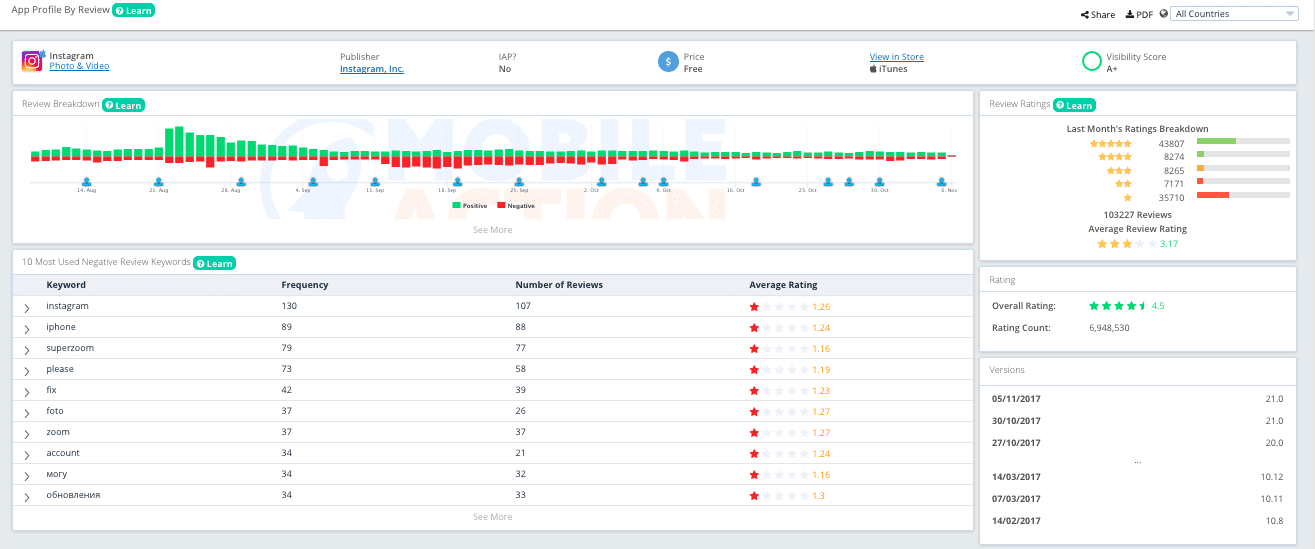Viewport: 1315px width, 549px height.
Task: Select version entry dated 30/10/2017
Action: pyautogui.click(x=1137, y=422)
